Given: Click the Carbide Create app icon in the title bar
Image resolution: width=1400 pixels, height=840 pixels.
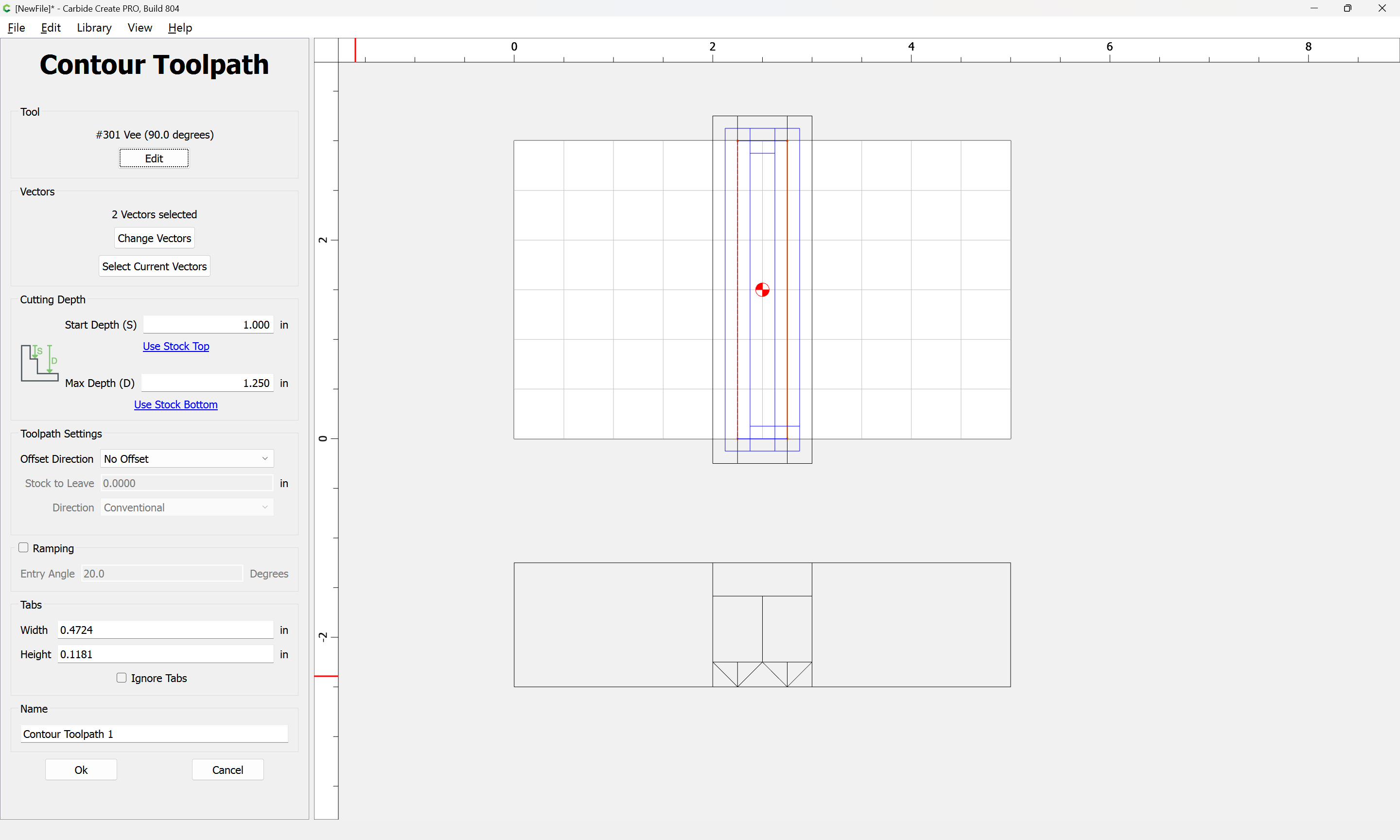Looking at the screenshot, I should click(x=7, y=8).
